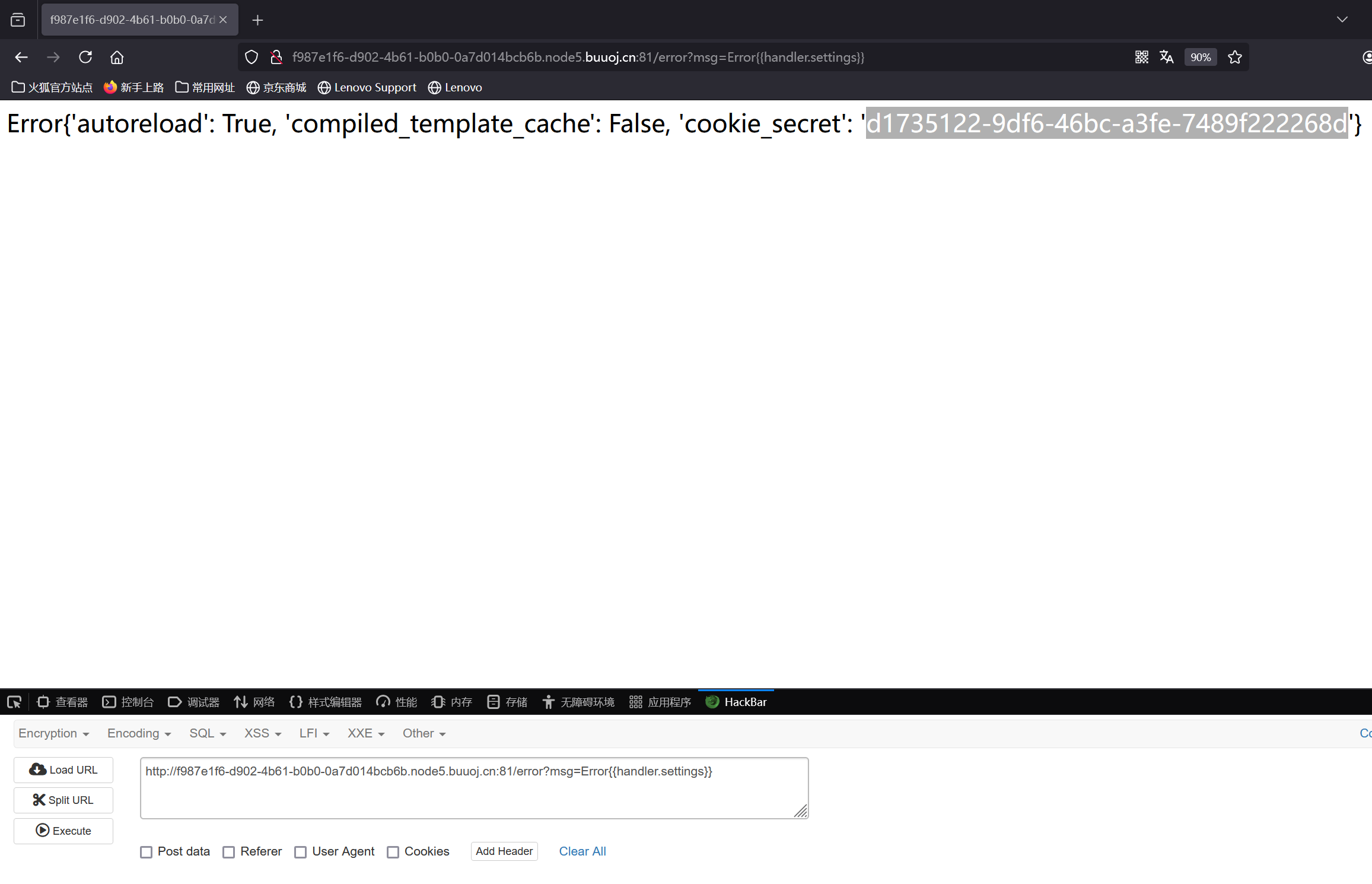The width and height of the screenshot is (1372, 884).
Task: Go to the browser home page icon
Action: pyautogui.click(x=117, y=57)
